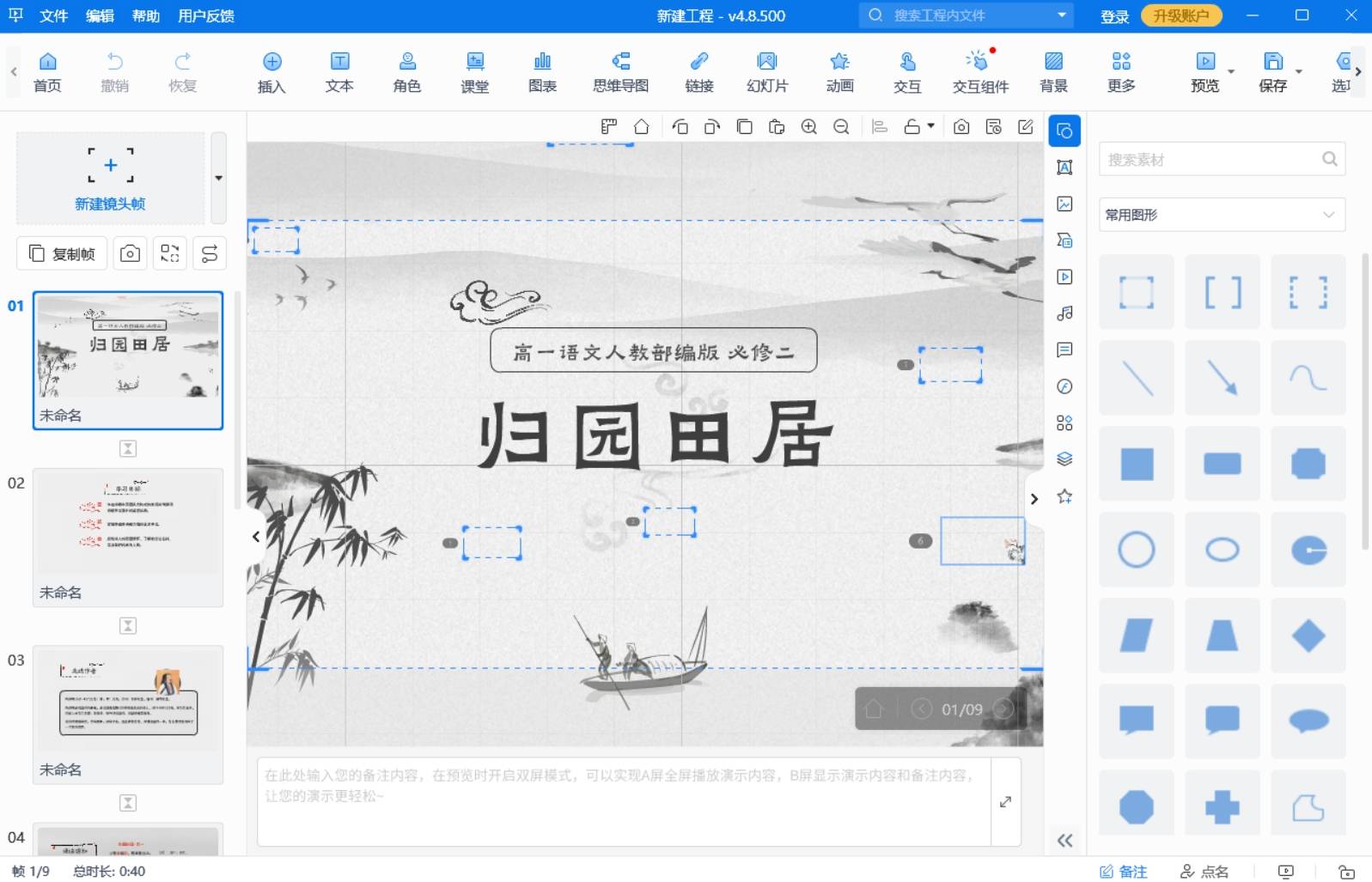
Task: Click the zoom in magnifier icon
Action: [x=808, y=127]
